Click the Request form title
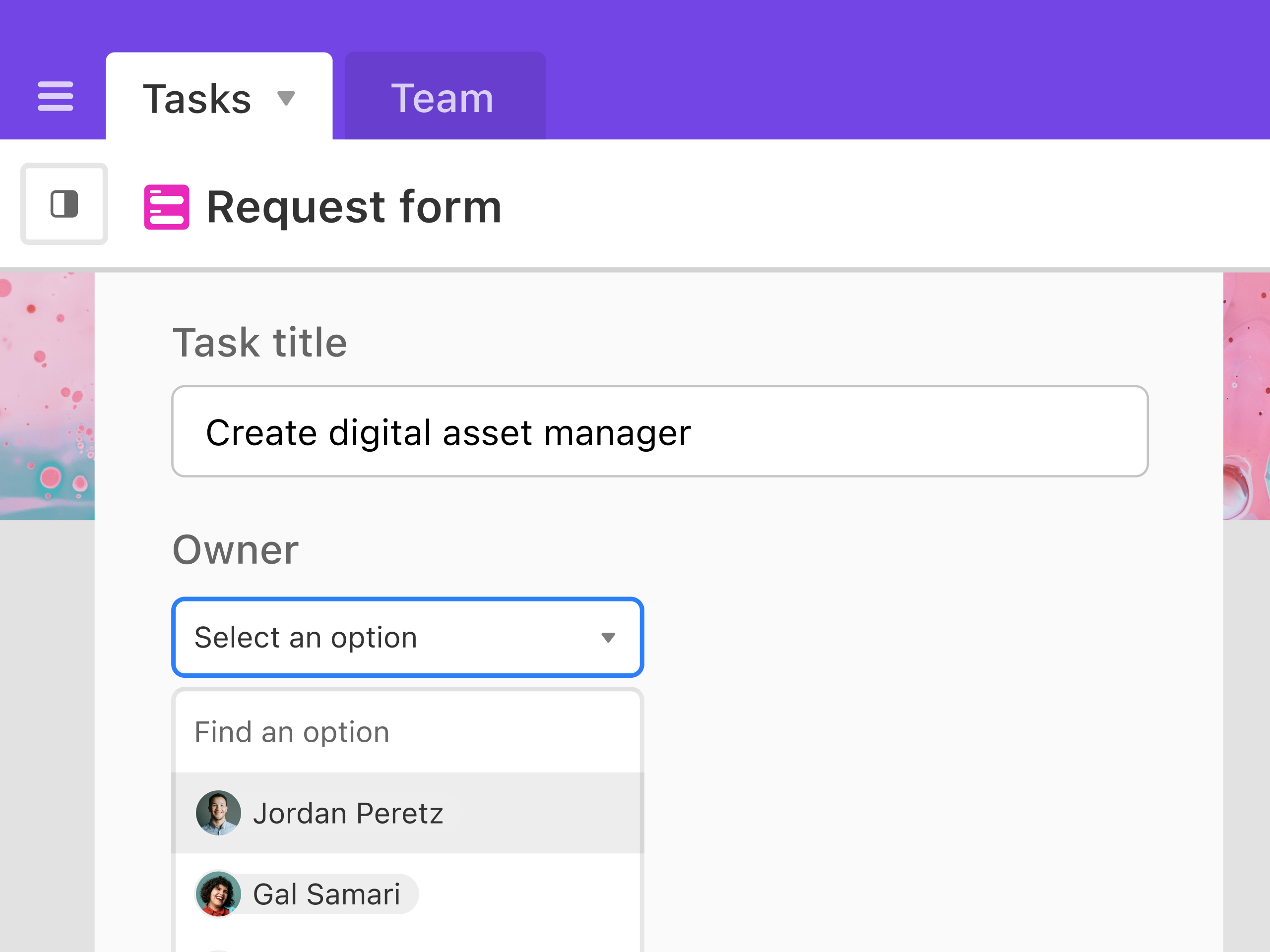 click(x=354, y=207)
